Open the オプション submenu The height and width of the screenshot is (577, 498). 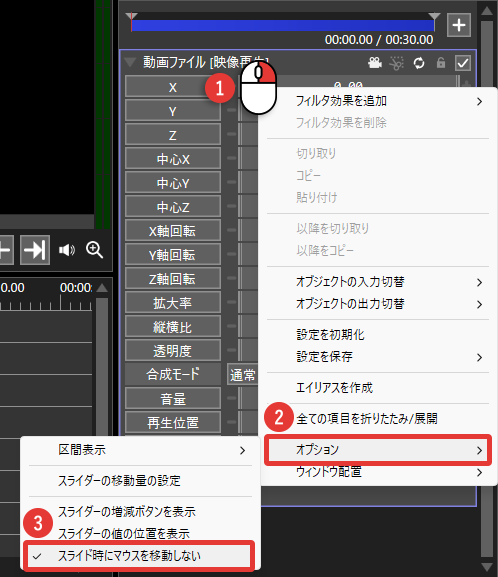coord(378,450)
